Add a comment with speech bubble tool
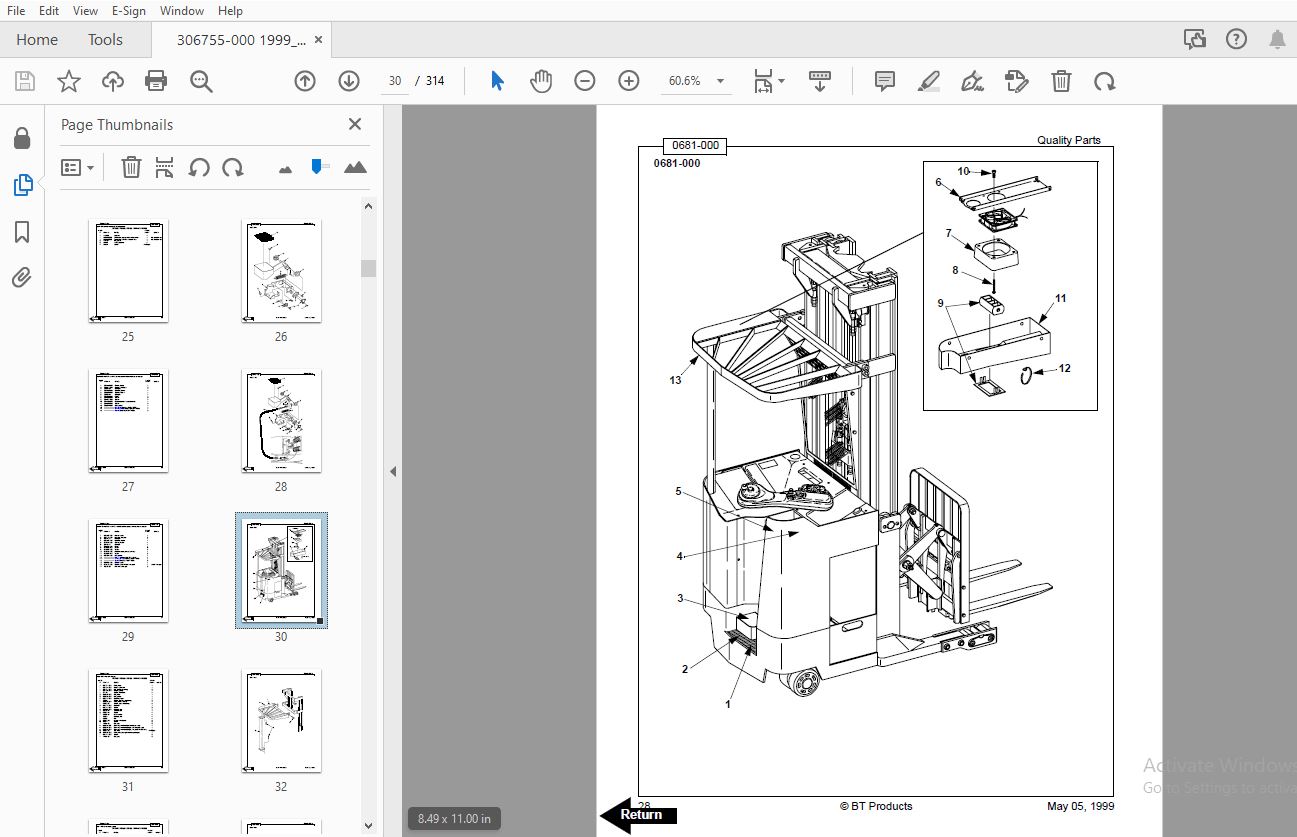 [x=885, y=81]
